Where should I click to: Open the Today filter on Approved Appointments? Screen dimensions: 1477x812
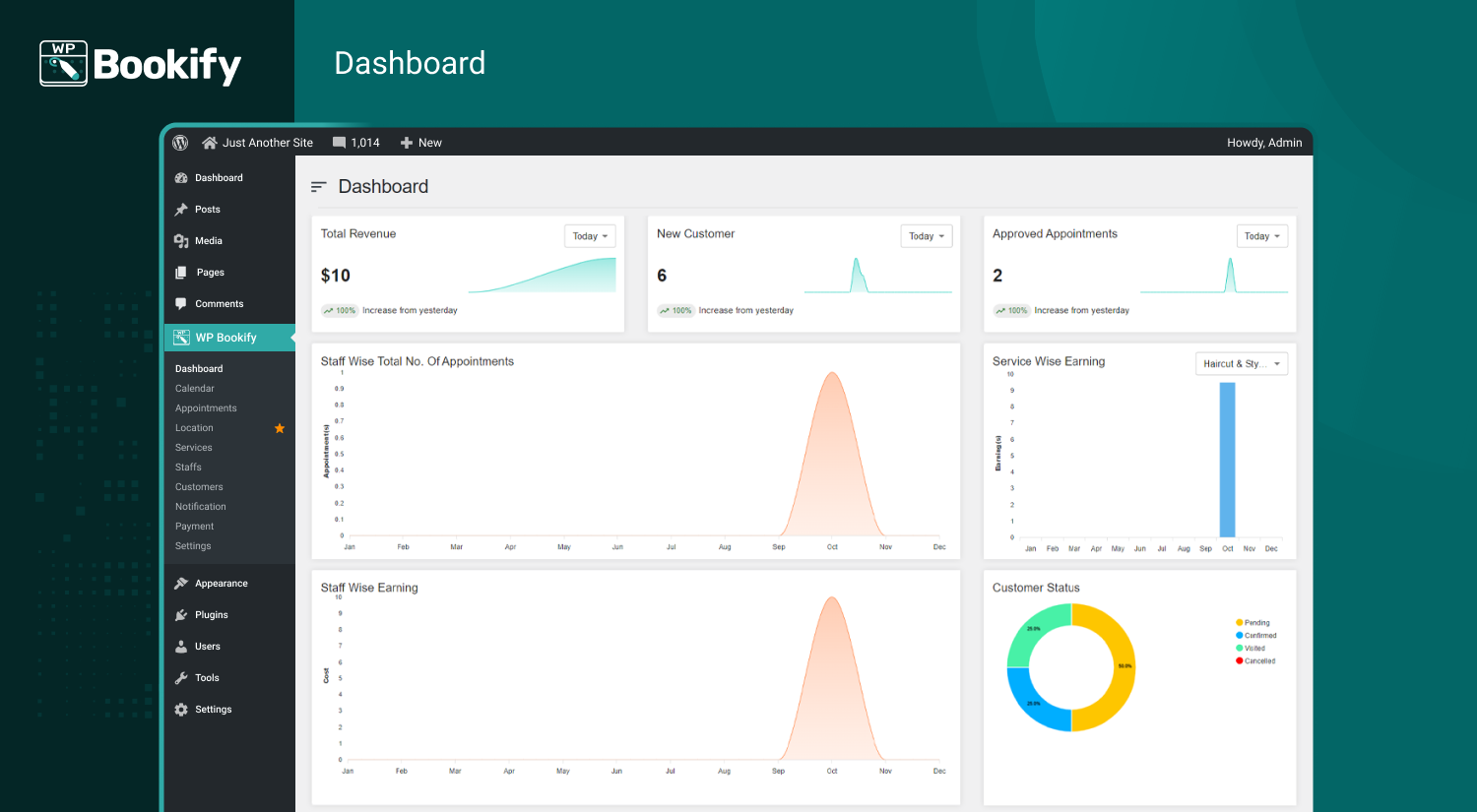point(1261,235)
